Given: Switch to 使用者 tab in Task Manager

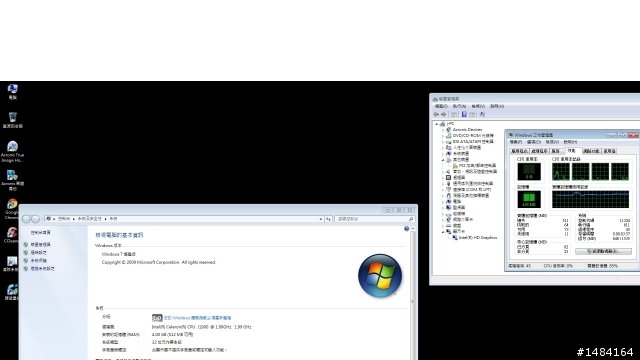Looking at the screenshot, I should (x=609, y=151).
